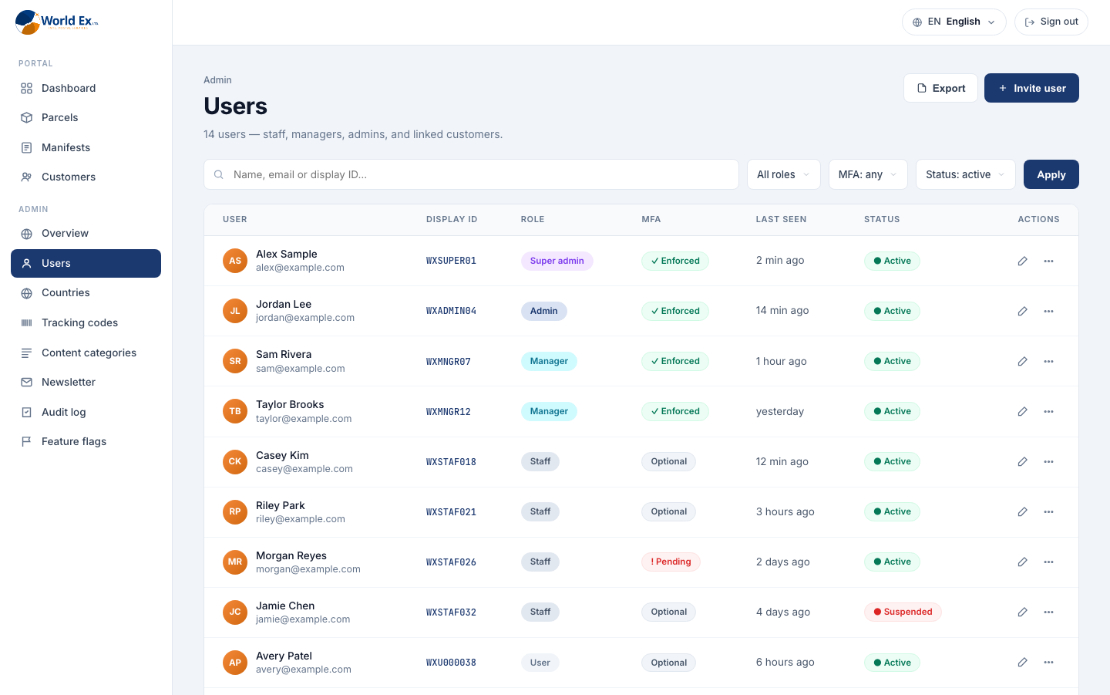
Task: Click the JL avatar for Jordan Lee
Action: click(x=235, y=311)
